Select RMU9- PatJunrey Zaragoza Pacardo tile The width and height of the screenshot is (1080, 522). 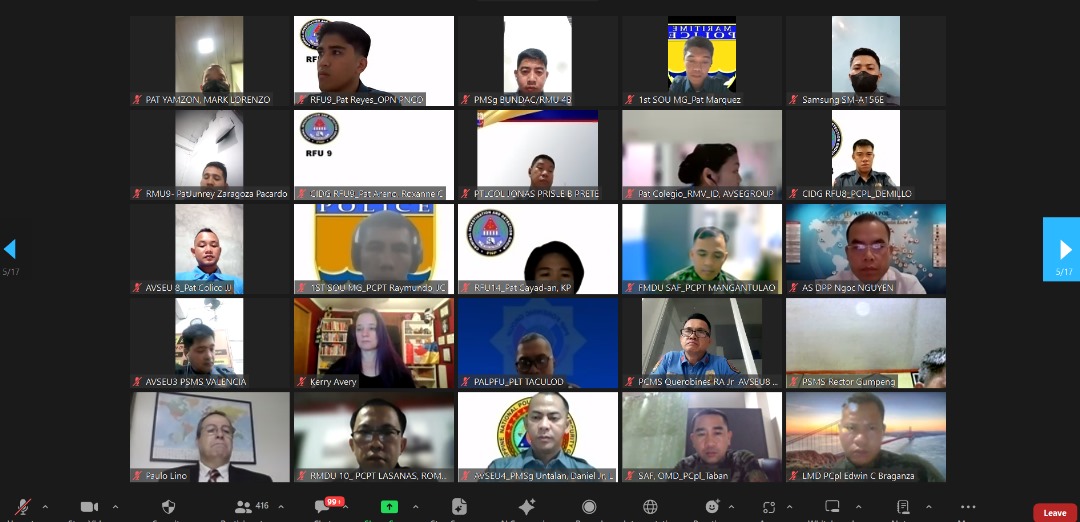tap(210, 155)
